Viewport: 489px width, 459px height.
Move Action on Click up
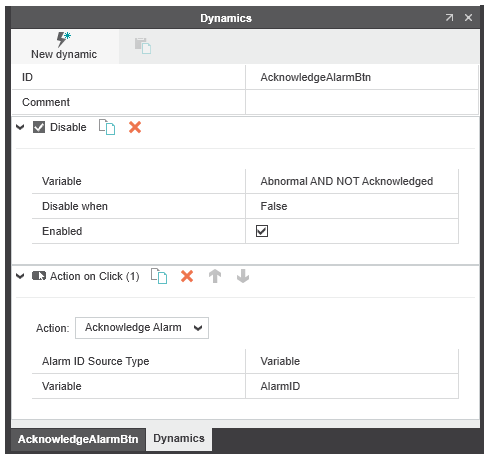point(215,276)
